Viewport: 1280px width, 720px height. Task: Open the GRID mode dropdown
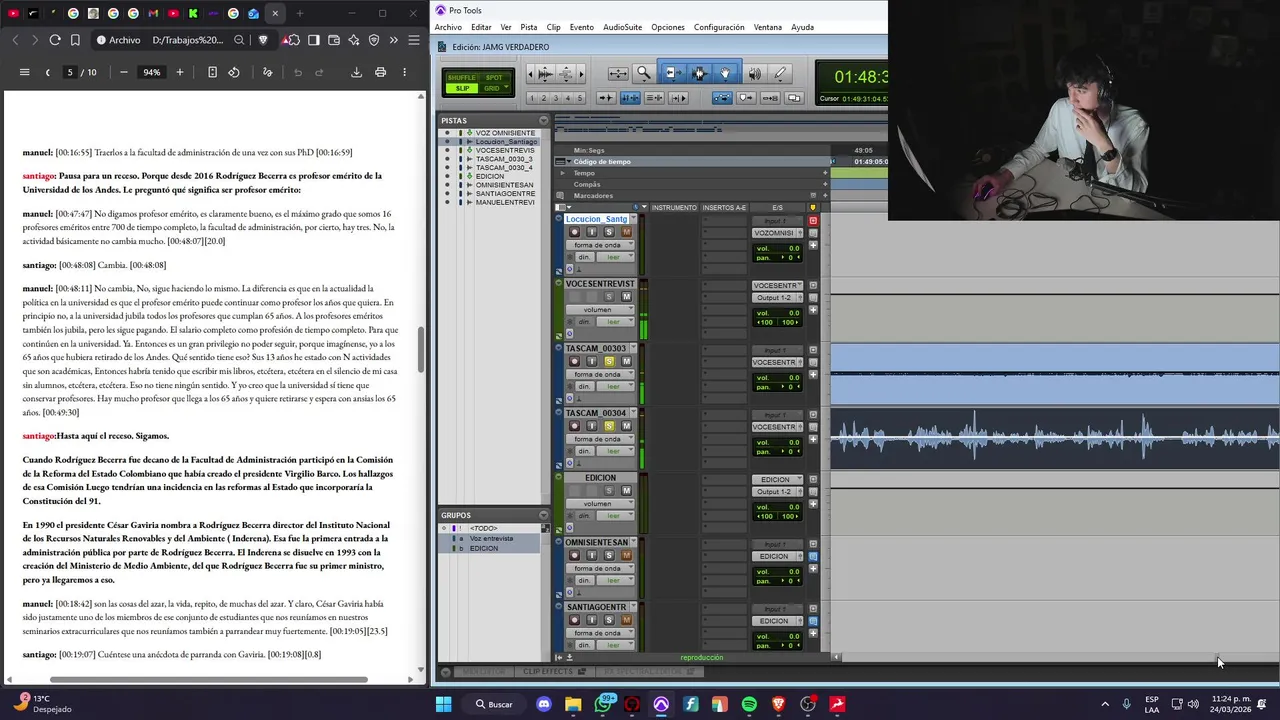pos(494,88)
